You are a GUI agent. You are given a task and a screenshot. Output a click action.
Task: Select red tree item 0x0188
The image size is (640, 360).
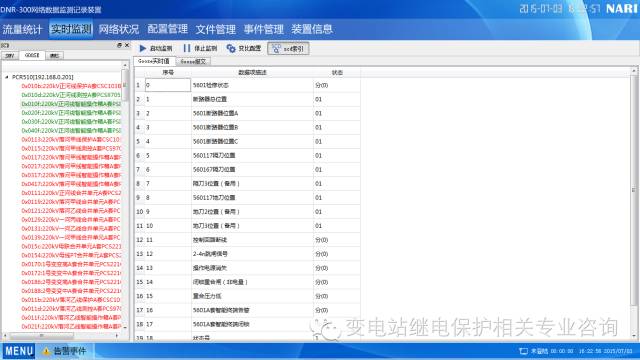pos(71,291)
